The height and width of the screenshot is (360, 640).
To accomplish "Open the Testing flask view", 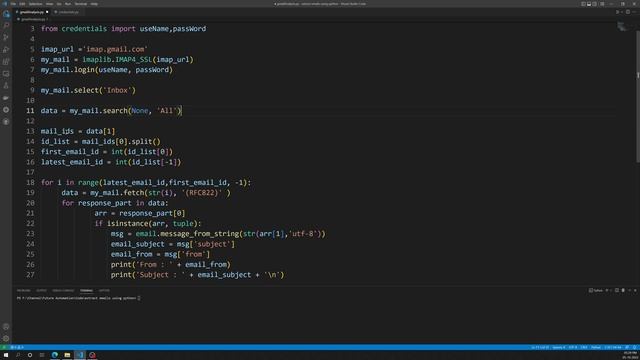I will tap(6, 86).
